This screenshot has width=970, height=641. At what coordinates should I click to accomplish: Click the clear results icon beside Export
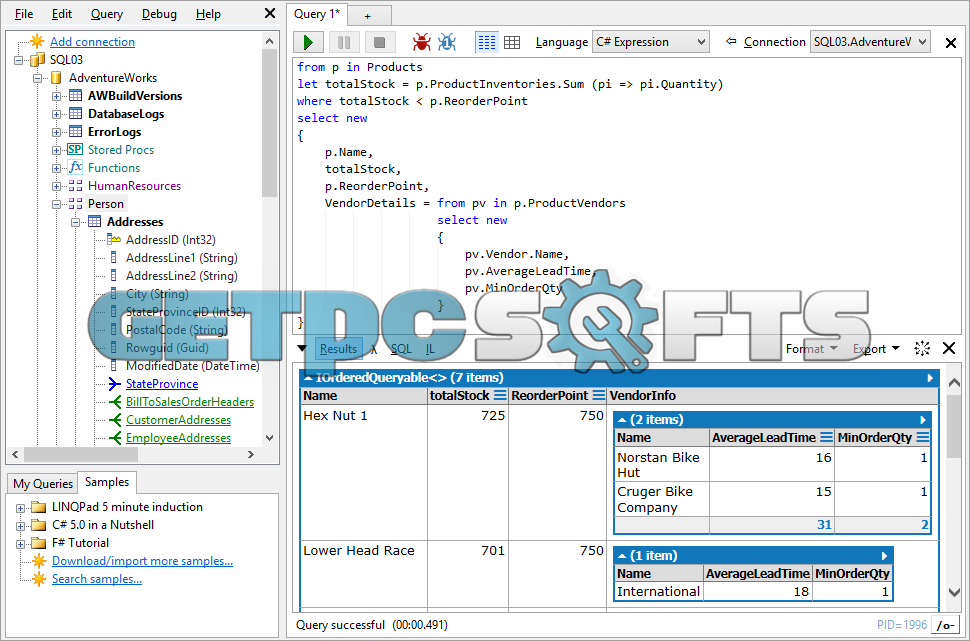click(922, 348)
